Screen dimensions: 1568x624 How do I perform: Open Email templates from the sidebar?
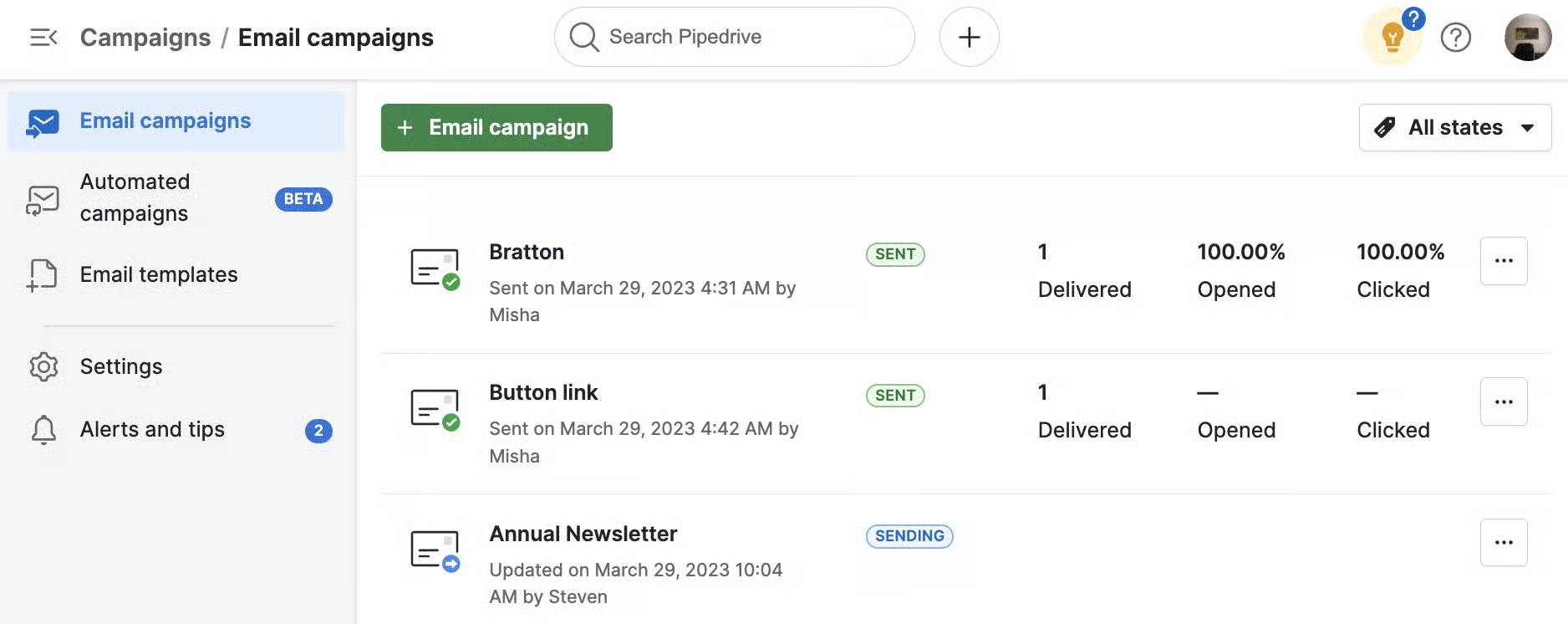click(x=158, y=274)
